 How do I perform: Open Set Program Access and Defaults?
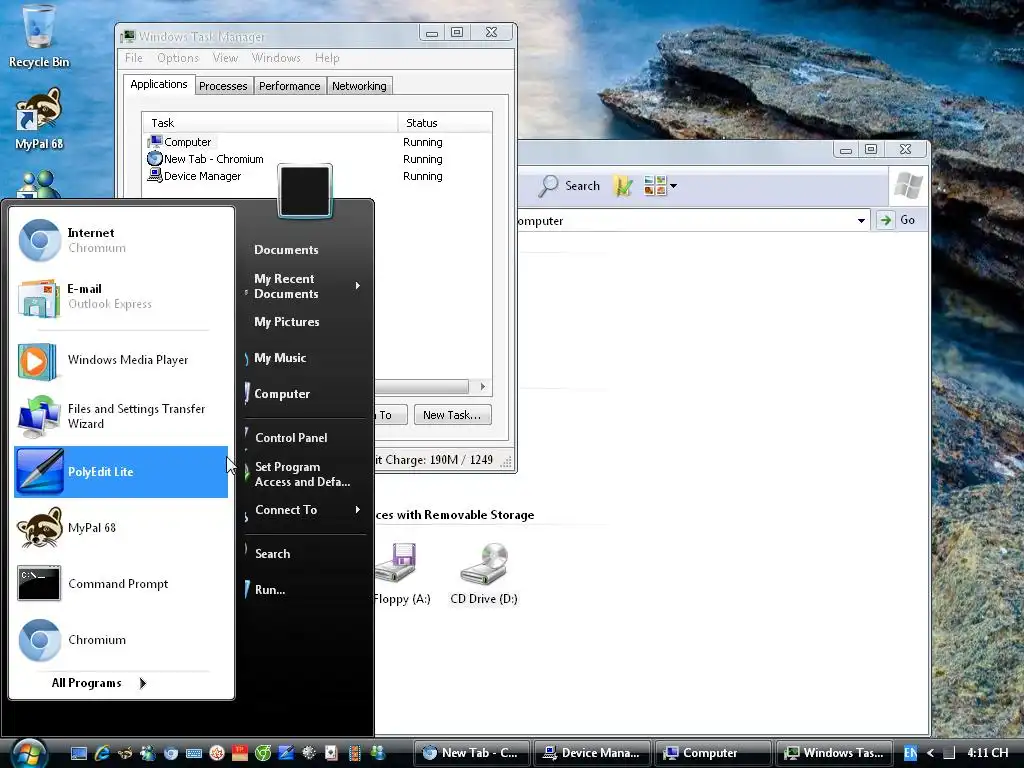302,474
